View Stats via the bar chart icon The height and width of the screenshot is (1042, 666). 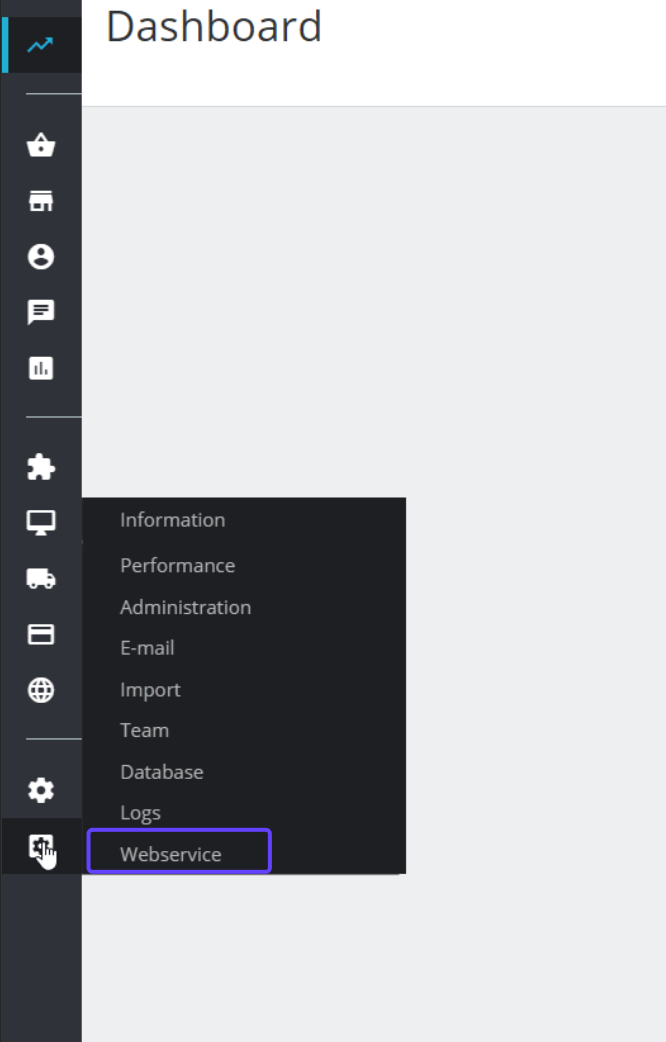[40, 368]
